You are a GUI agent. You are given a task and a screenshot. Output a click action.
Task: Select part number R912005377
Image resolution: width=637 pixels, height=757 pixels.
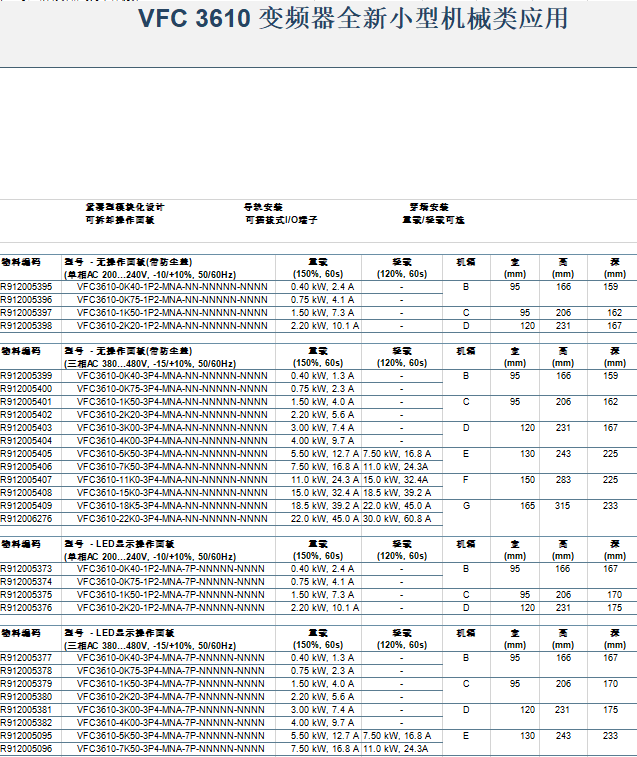(x=26, y=658)
